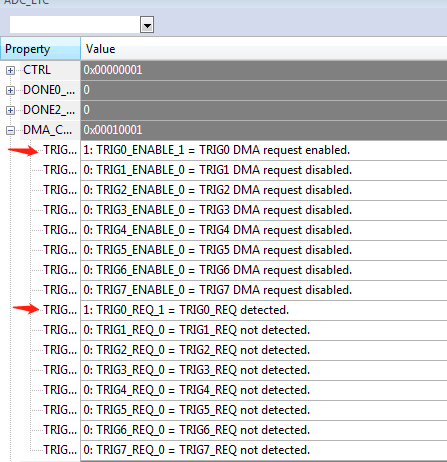Screen dimensions: 447x462
Task: Click the TRIG... property of TRIG0_REQ row
Action: pyautogui.click(x=60, y=310)
